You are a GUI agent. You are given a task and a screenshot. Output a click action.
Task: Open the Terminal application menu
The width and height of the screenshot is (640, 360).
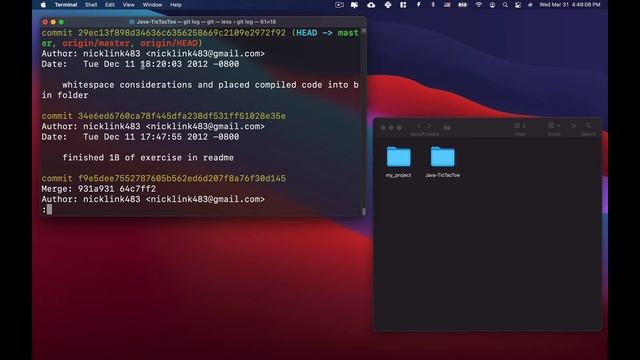pyautogui.click(x=66, y=5)
